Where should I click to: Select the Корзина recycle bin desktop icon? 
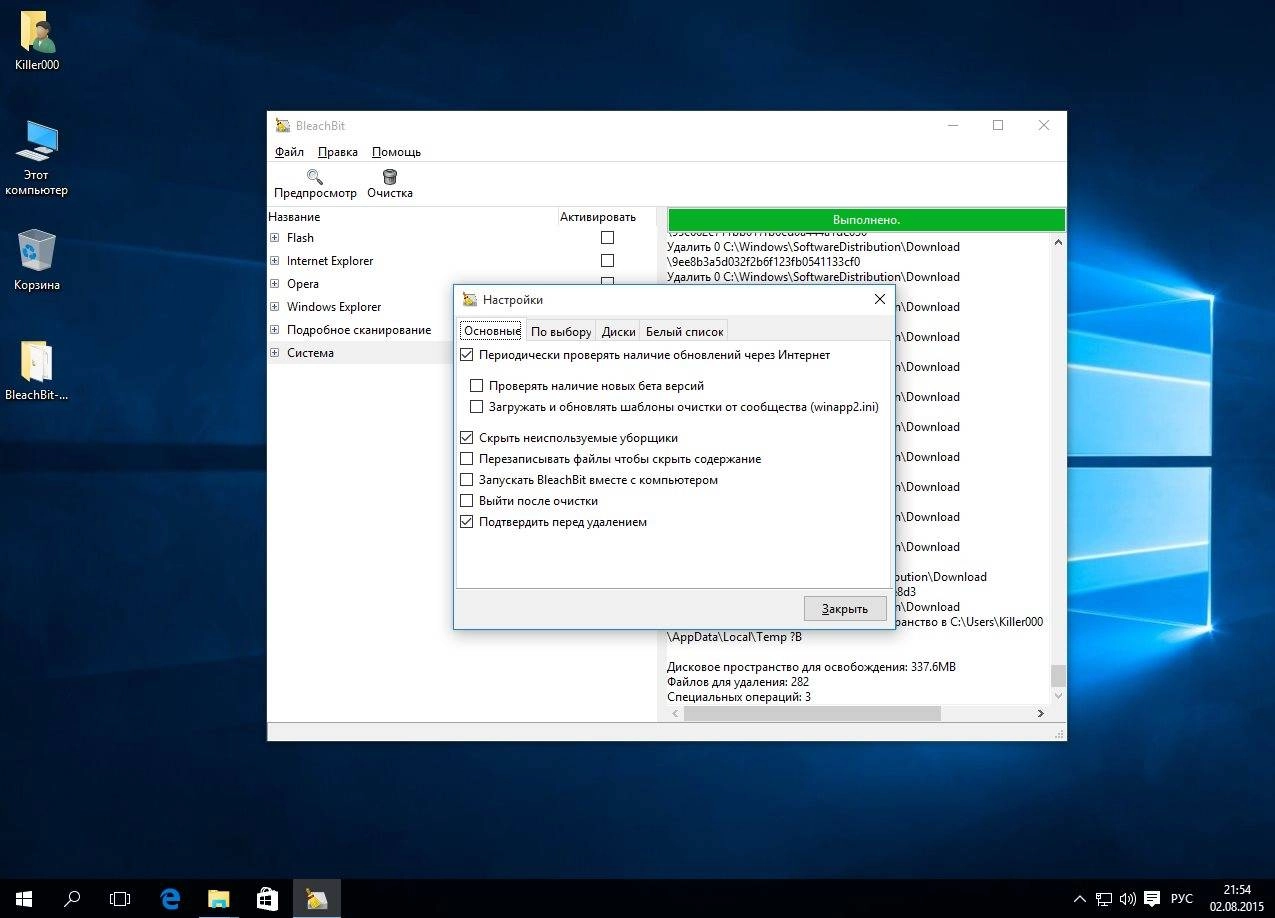coord(37,251)
